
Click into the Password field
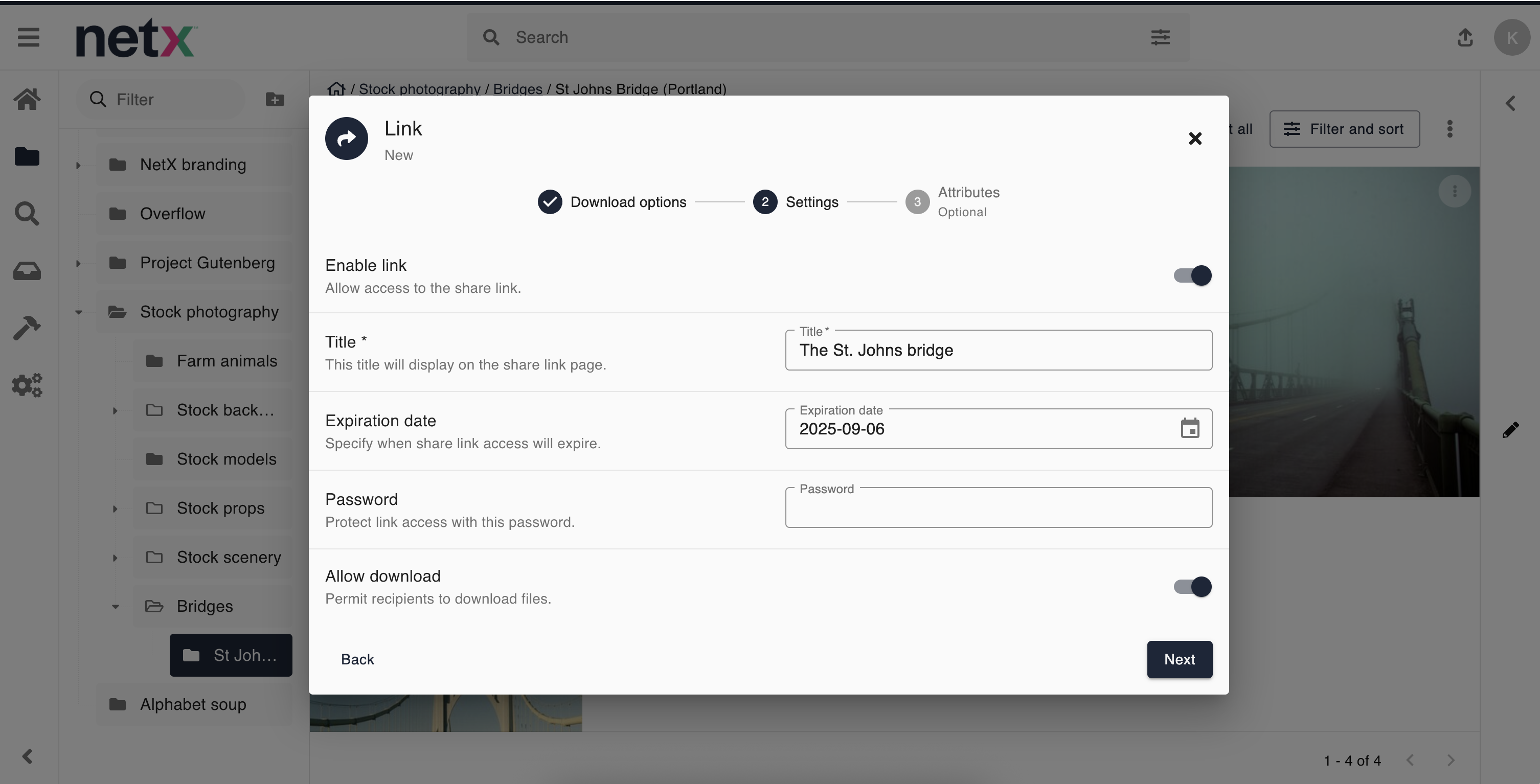coord(999,508)
